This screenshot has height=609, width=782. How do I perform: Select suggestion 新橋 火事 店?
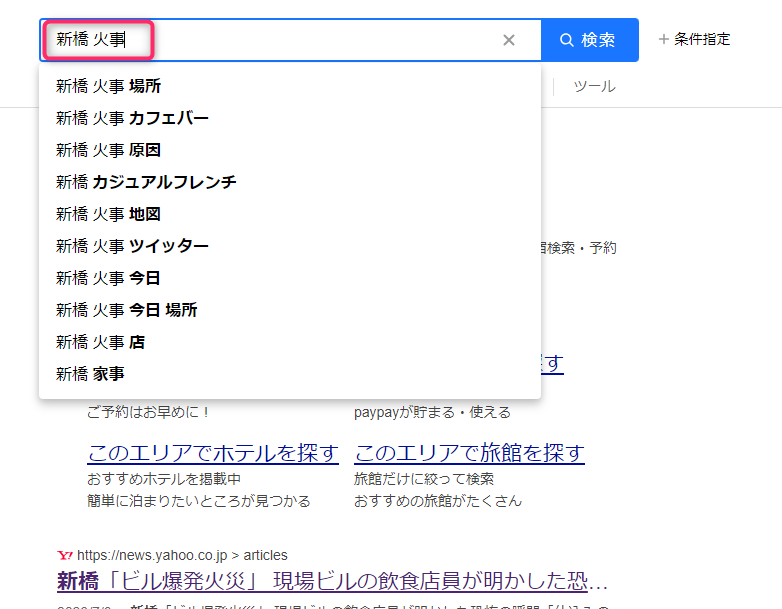coord(100,342)
